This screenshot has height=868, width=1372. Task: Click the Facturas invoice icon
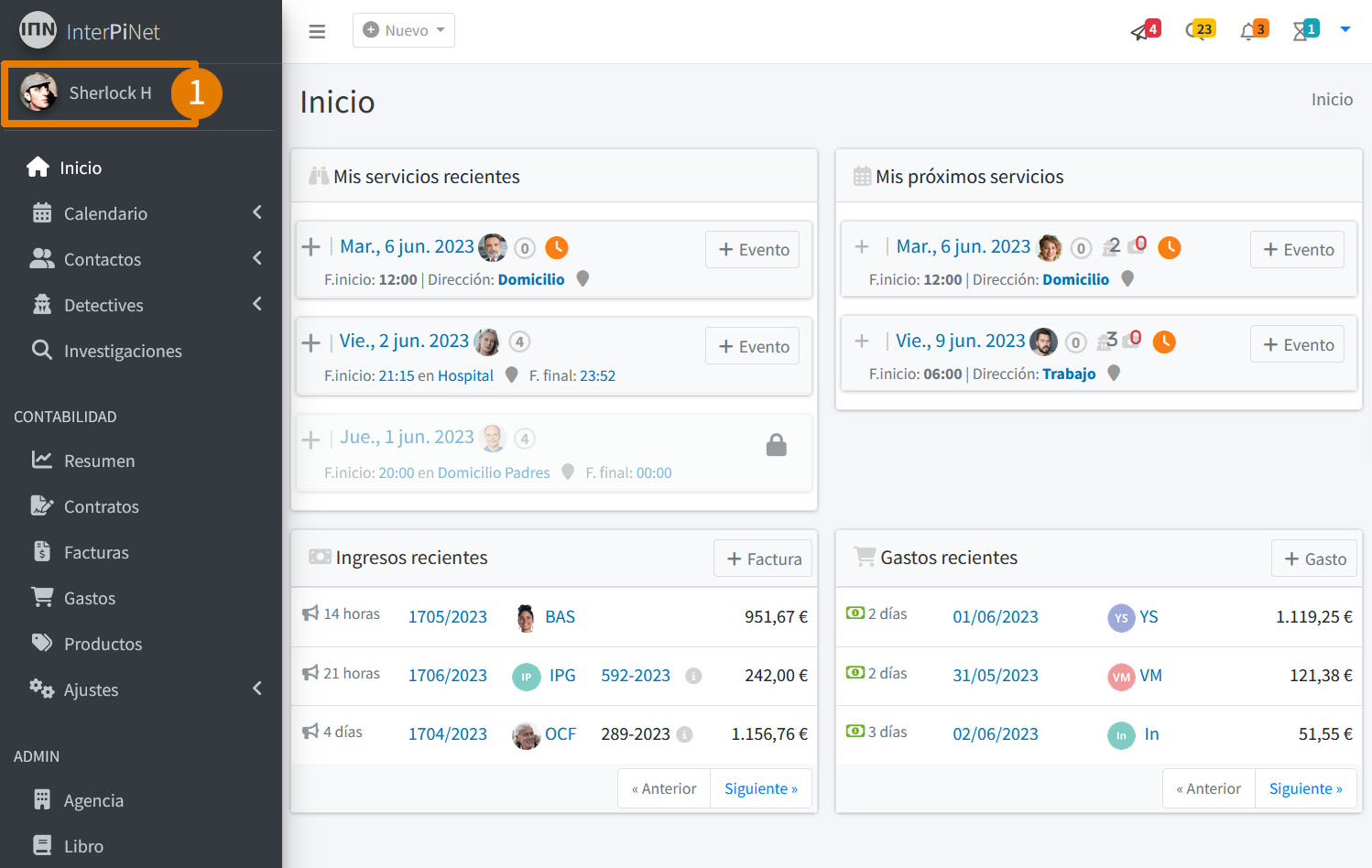point(42,551)
